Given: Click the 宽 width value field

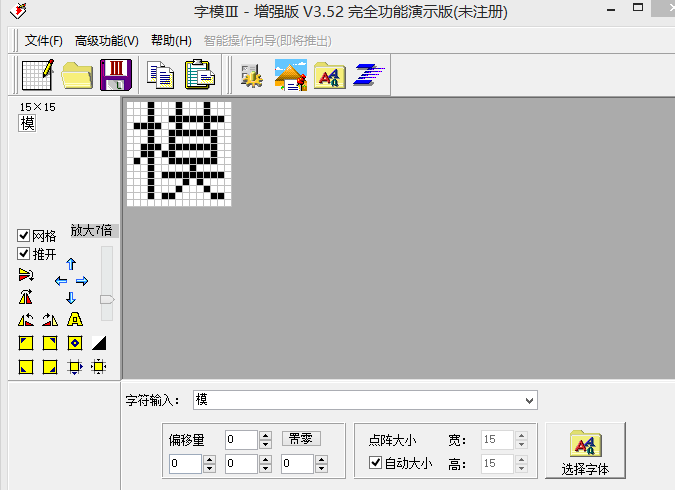Looking at the screenshot, I should 497,440.
